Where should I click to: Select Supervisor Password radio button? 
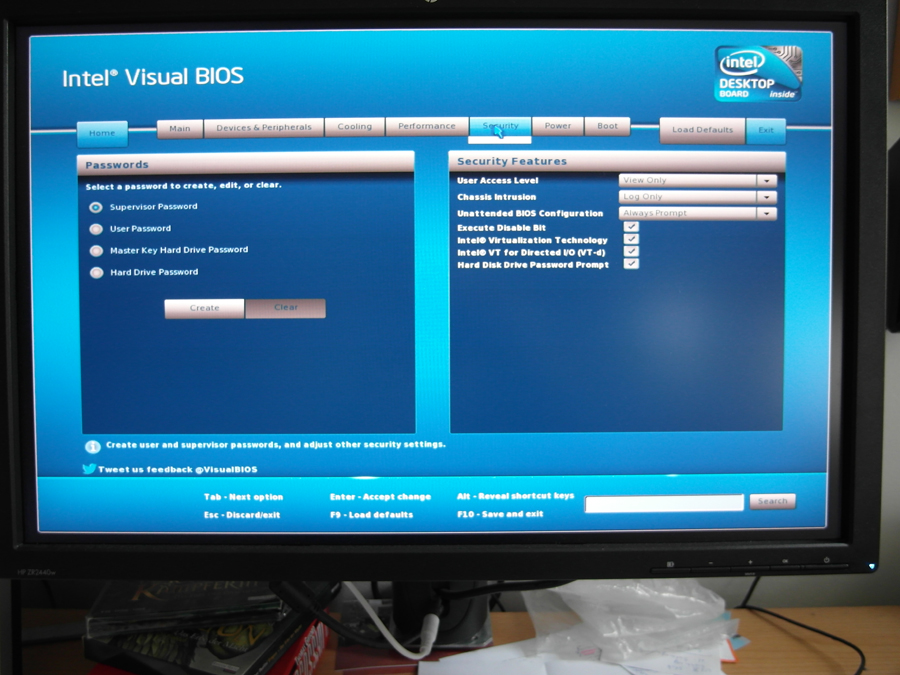tap(96, 207)
